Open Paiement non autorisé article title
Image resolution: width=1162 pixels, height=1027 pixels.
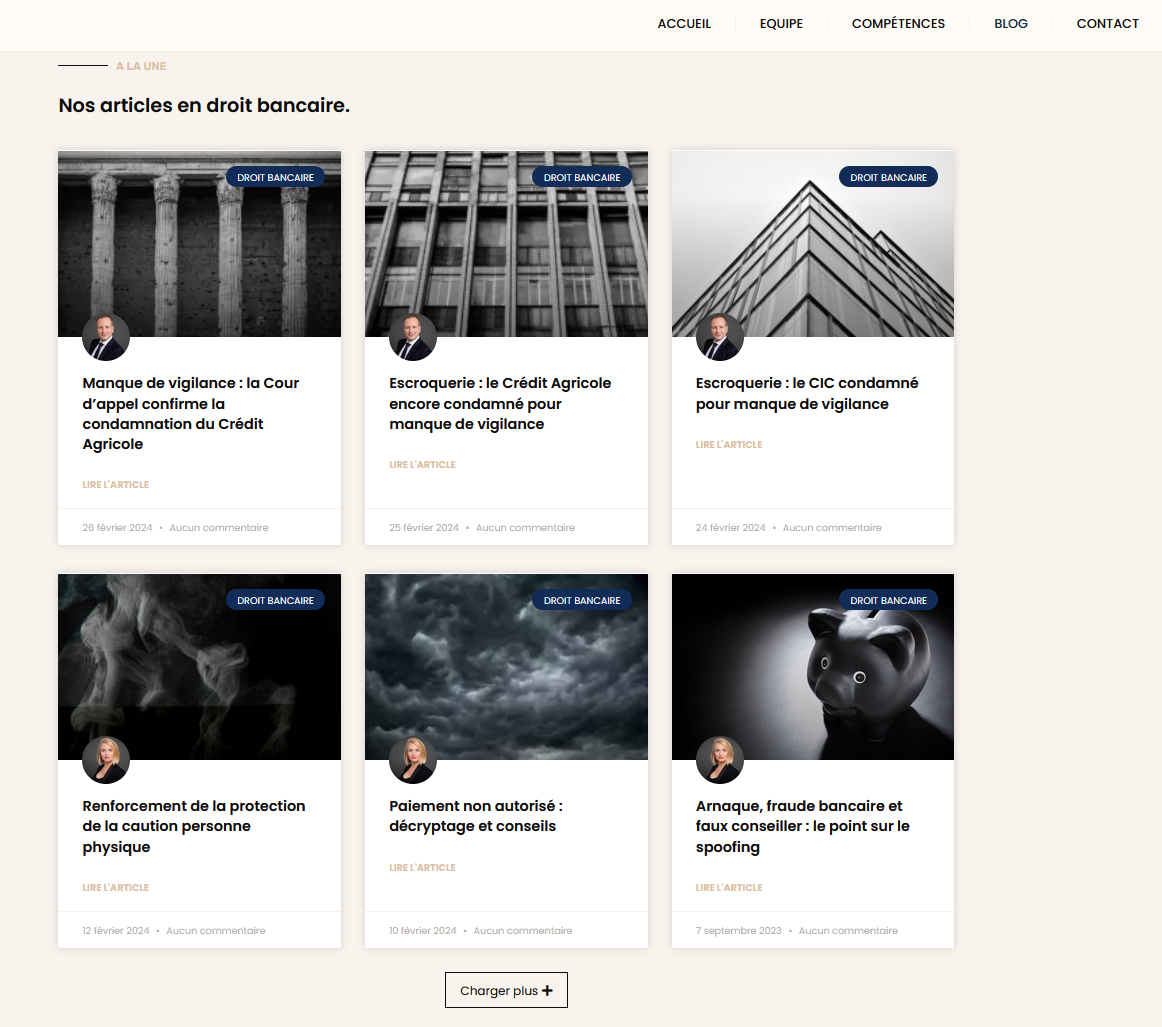(x=476, y=816)
